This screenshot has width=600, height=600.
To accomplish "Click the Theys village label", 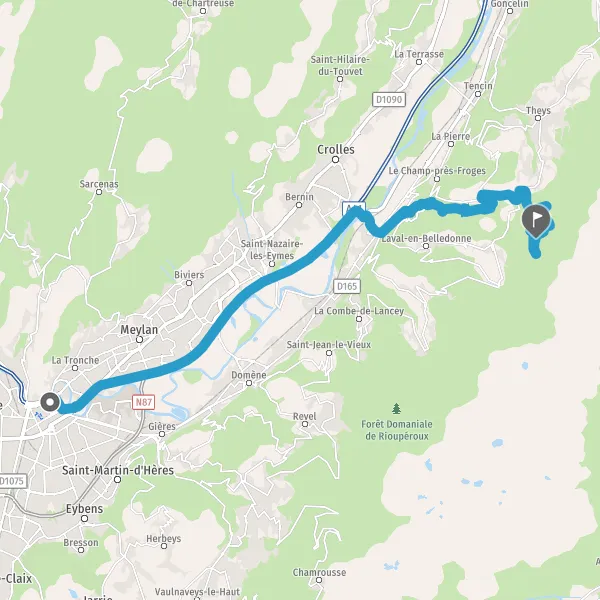I will click(x=538, y=111).
